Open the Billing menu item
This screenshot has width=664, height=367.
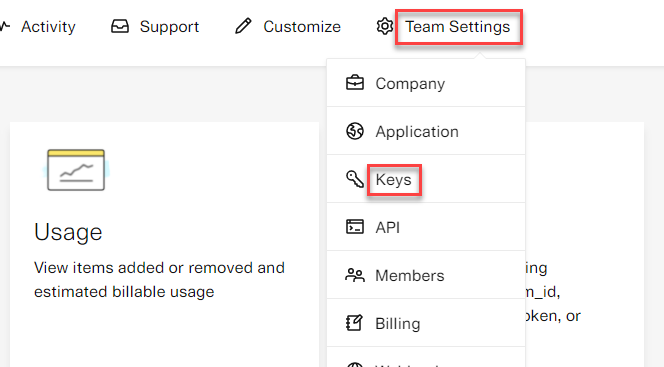tap(398, 323)
